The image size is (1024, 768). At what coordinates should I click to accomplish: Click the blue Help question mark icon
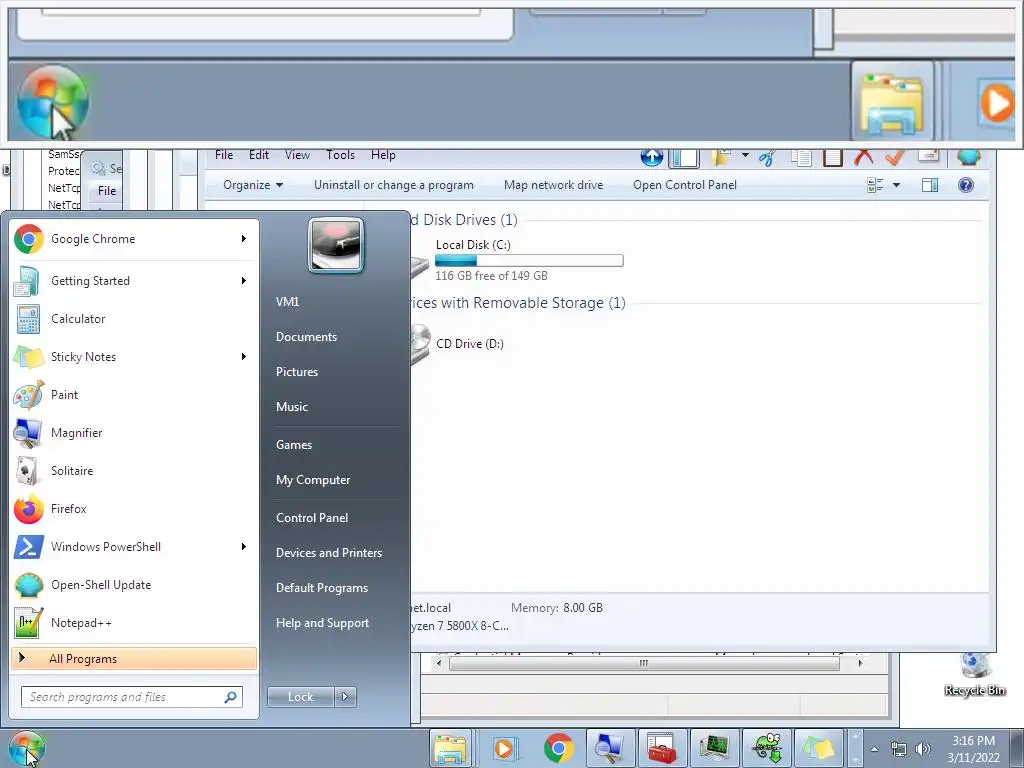[x=966, y=185]
